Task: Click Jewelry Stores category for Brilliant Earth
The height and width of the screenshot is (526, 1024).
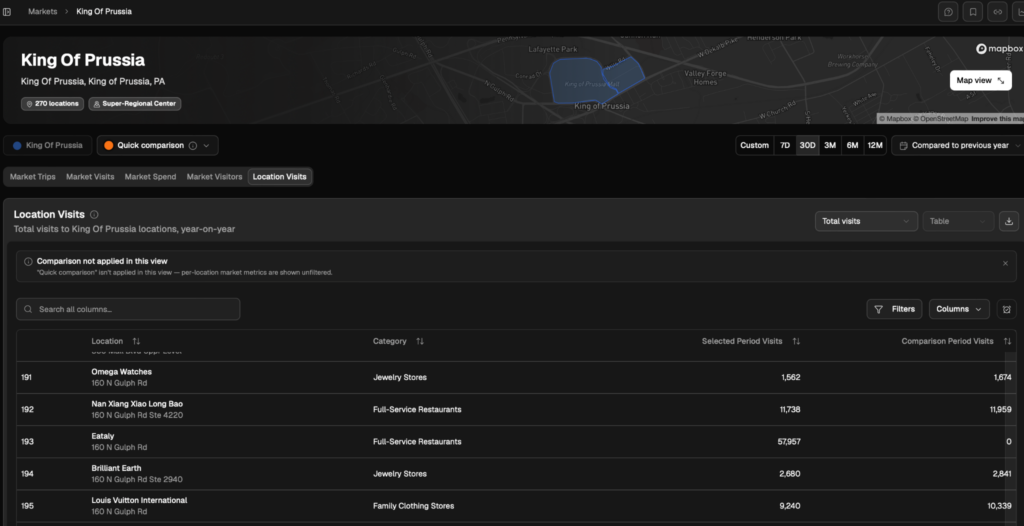Action: (x=400, y=474)
